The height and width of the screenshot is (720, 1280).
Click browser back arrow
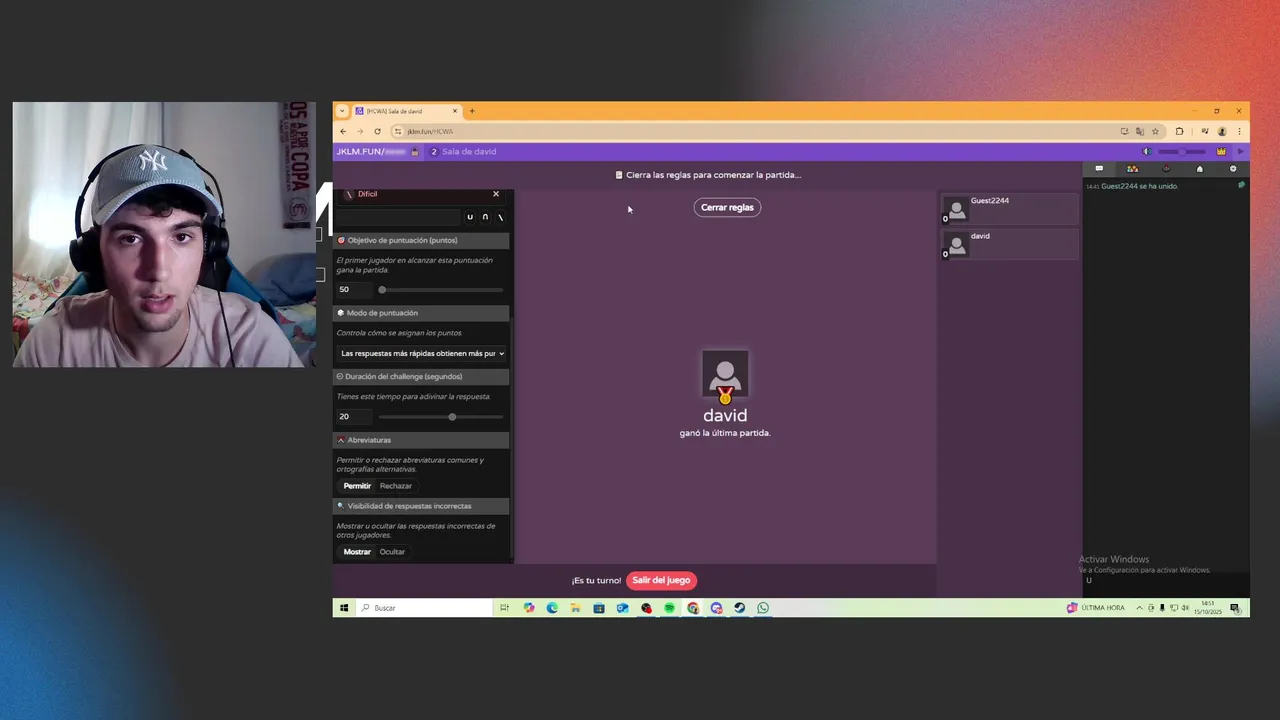click(343, 131)
